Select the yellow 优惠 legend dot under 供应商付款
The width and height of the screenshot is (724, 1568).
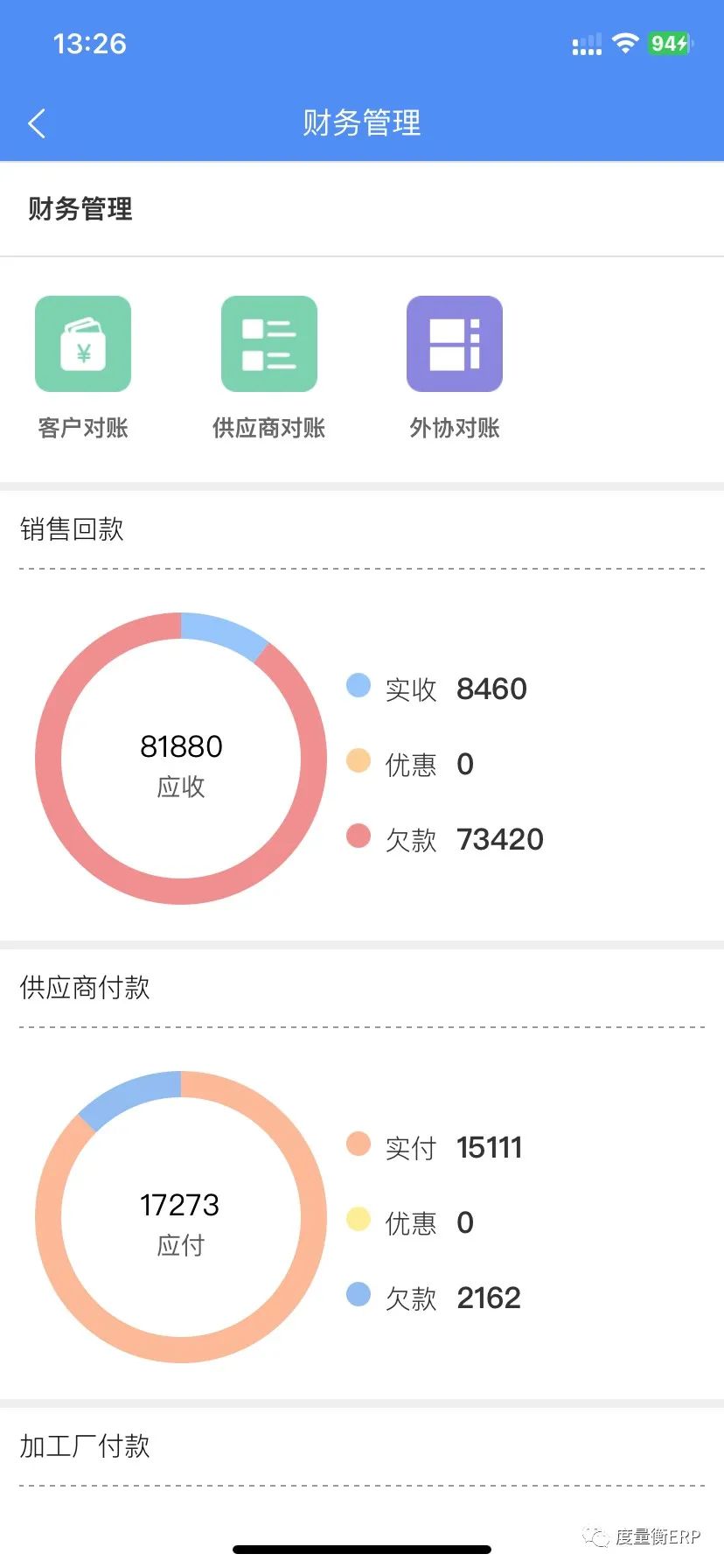point(359,1219)
